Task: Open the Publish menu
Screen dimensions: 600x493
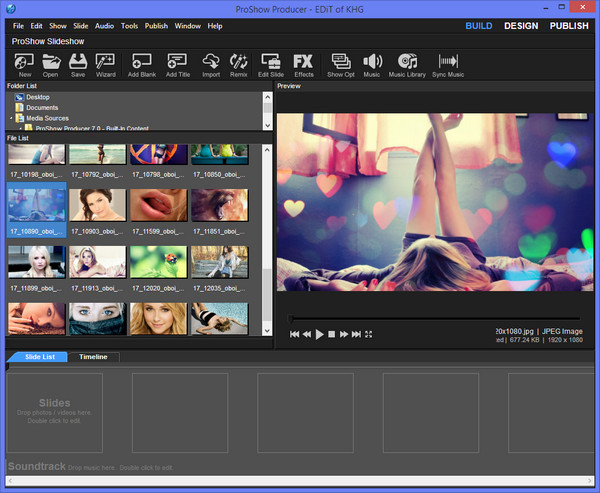Action: [156, 25]
